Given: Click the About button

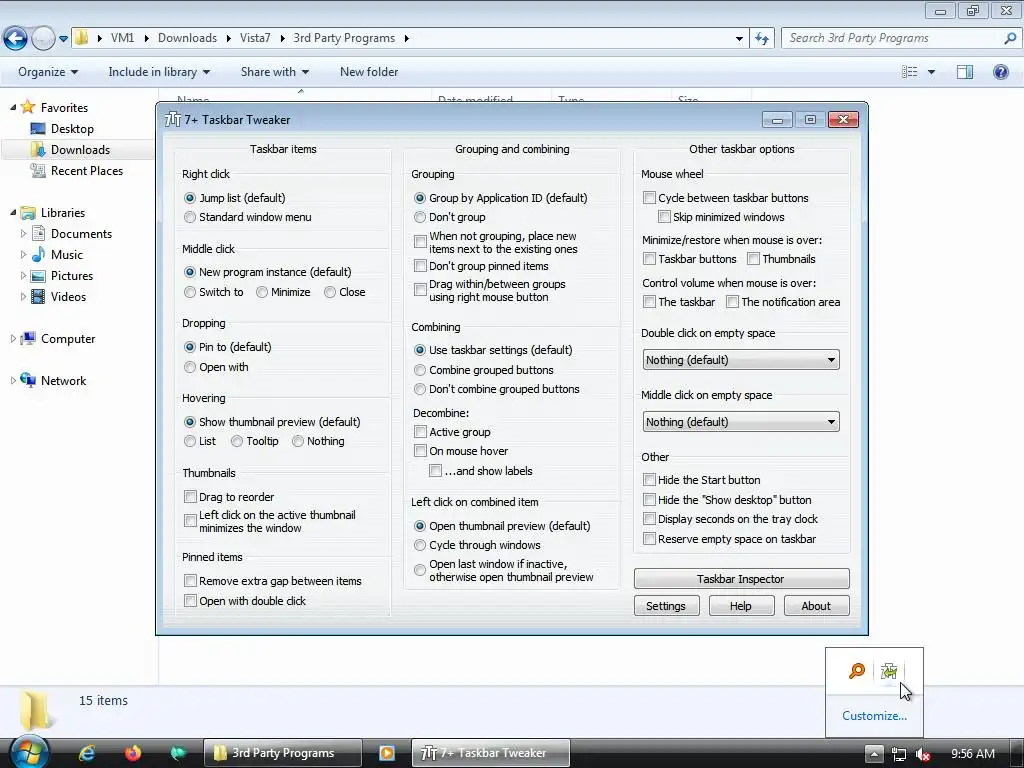Looking at the screenshot, I should click(x=816, y=606).
